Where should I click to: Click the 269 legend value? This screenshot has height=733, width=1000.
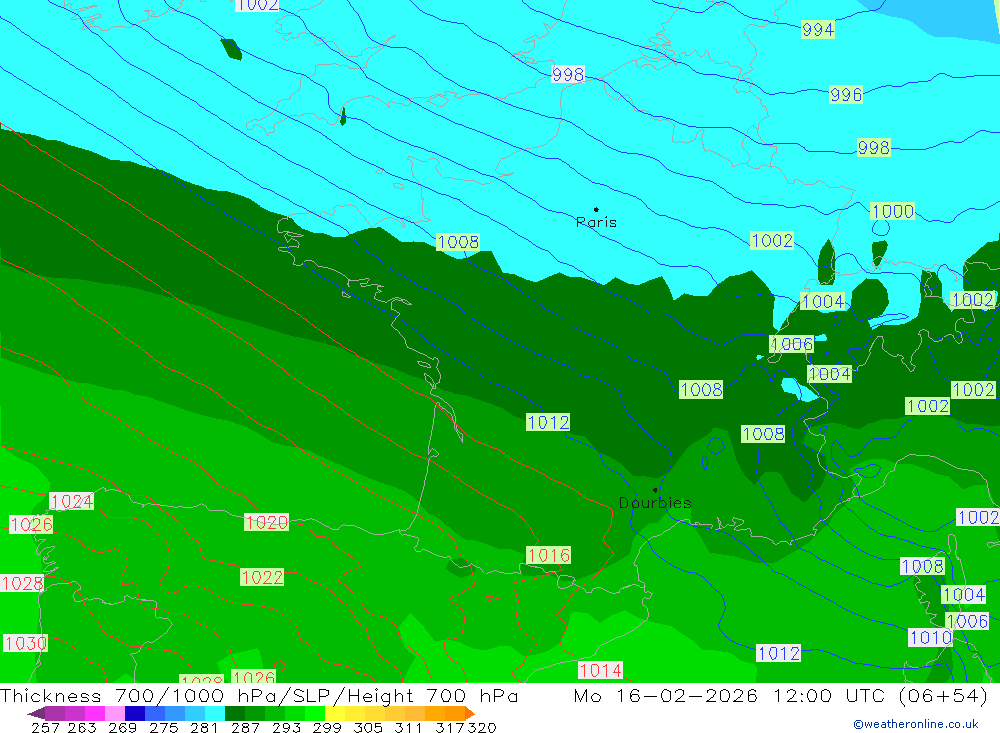[121, 727]
